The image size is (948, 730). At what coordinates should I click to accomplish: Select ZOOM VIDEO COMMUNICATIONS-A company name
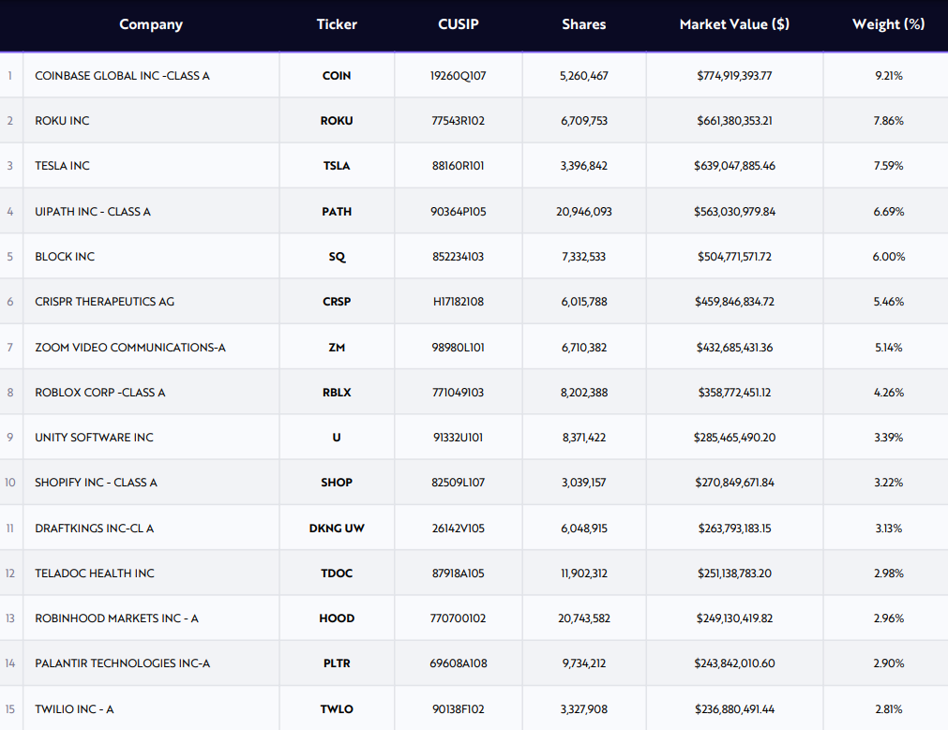coord(130,348)
